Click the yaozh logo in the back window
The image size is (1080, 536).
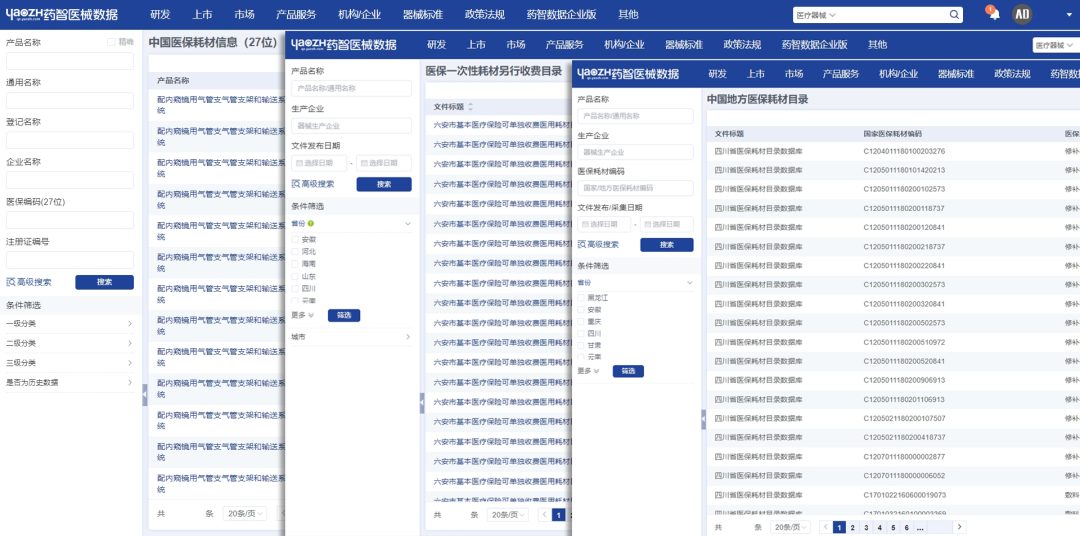[x=61, y=14]
